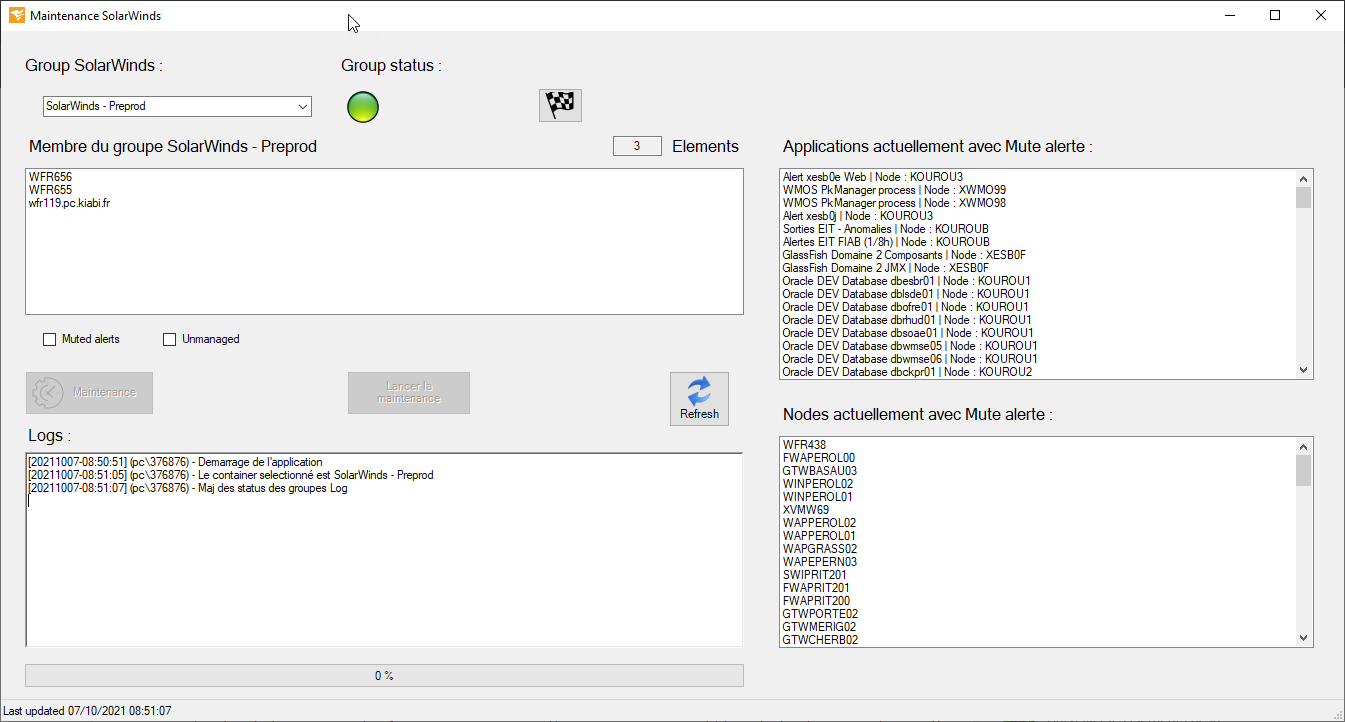Image resolution: width=1345 pixels, height=722 pixels.
Task: Select node GTWMERIG02
Action: click(819, 627)
